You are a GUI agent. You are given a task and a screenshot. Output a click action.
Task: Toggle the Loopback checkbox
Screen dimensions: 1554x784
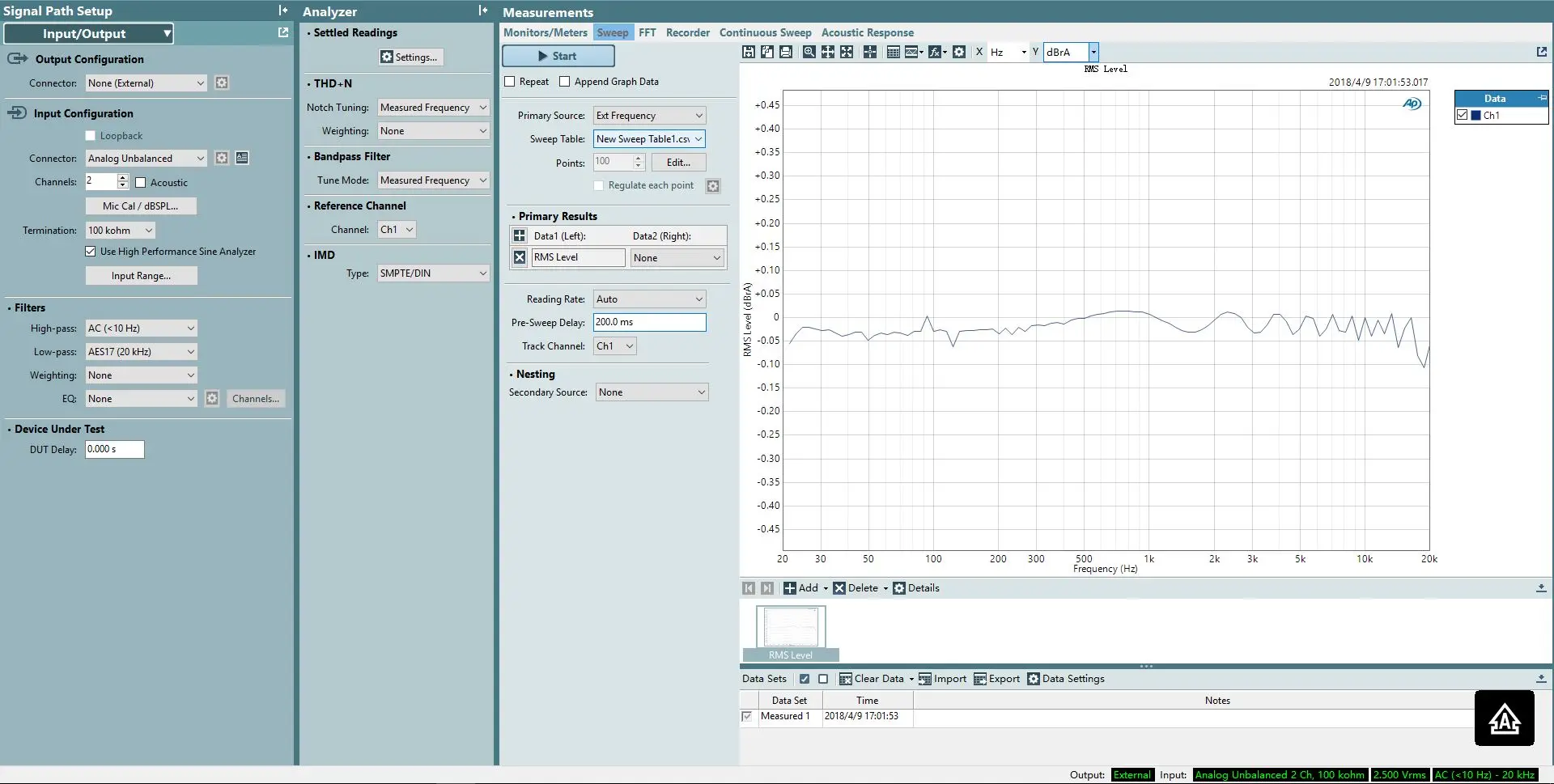click(x=91, y=136)
